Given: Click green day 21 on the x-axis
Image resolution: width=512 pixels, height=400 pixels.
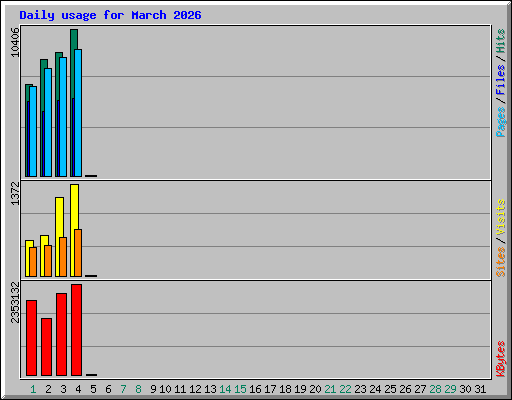Looking at the screenshot, I should click(x=330, y=389).
